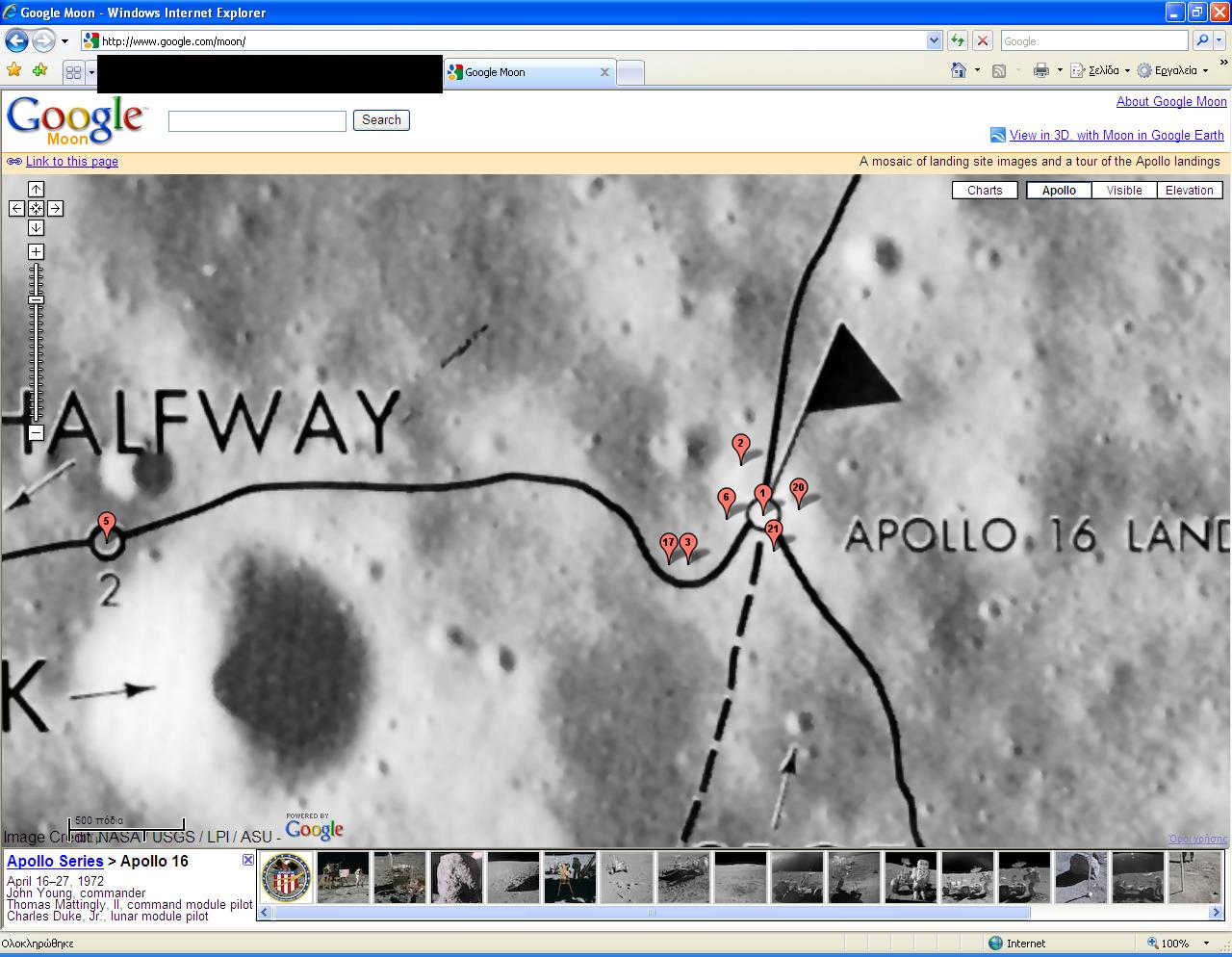Open the recent pages dropdown beside the Forward button
1232x957 pixels.
pyautogui.click(x=64, y=41)
